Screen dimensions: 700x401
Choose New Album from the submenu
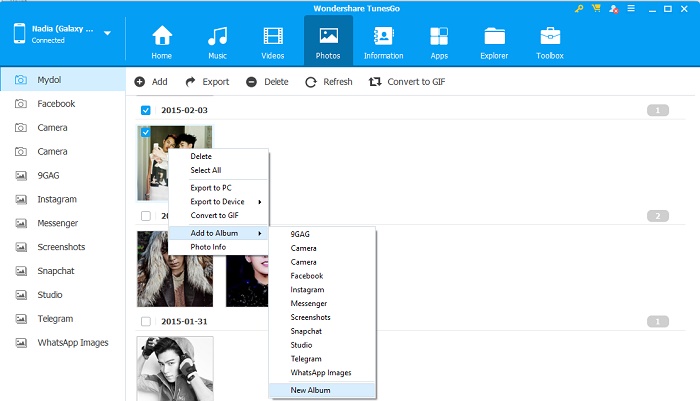tap(310, 389)
